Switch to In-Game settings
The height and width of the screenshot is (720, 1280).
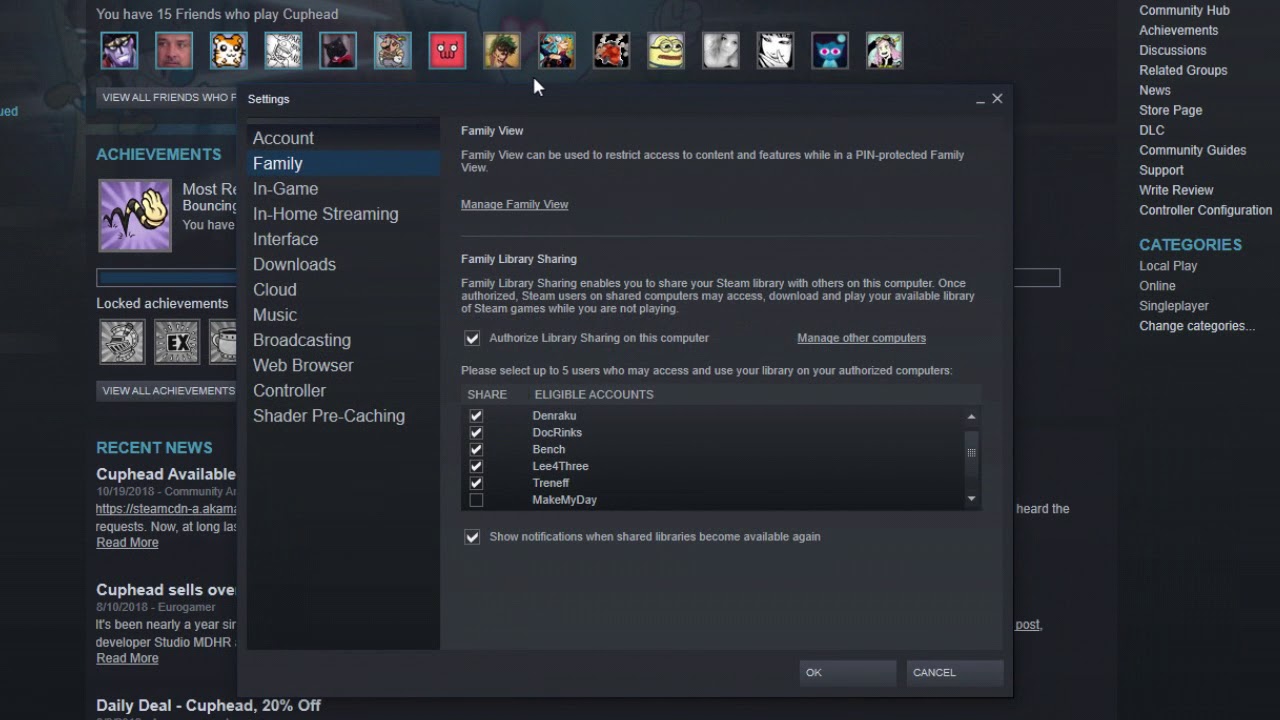[343, 189]
